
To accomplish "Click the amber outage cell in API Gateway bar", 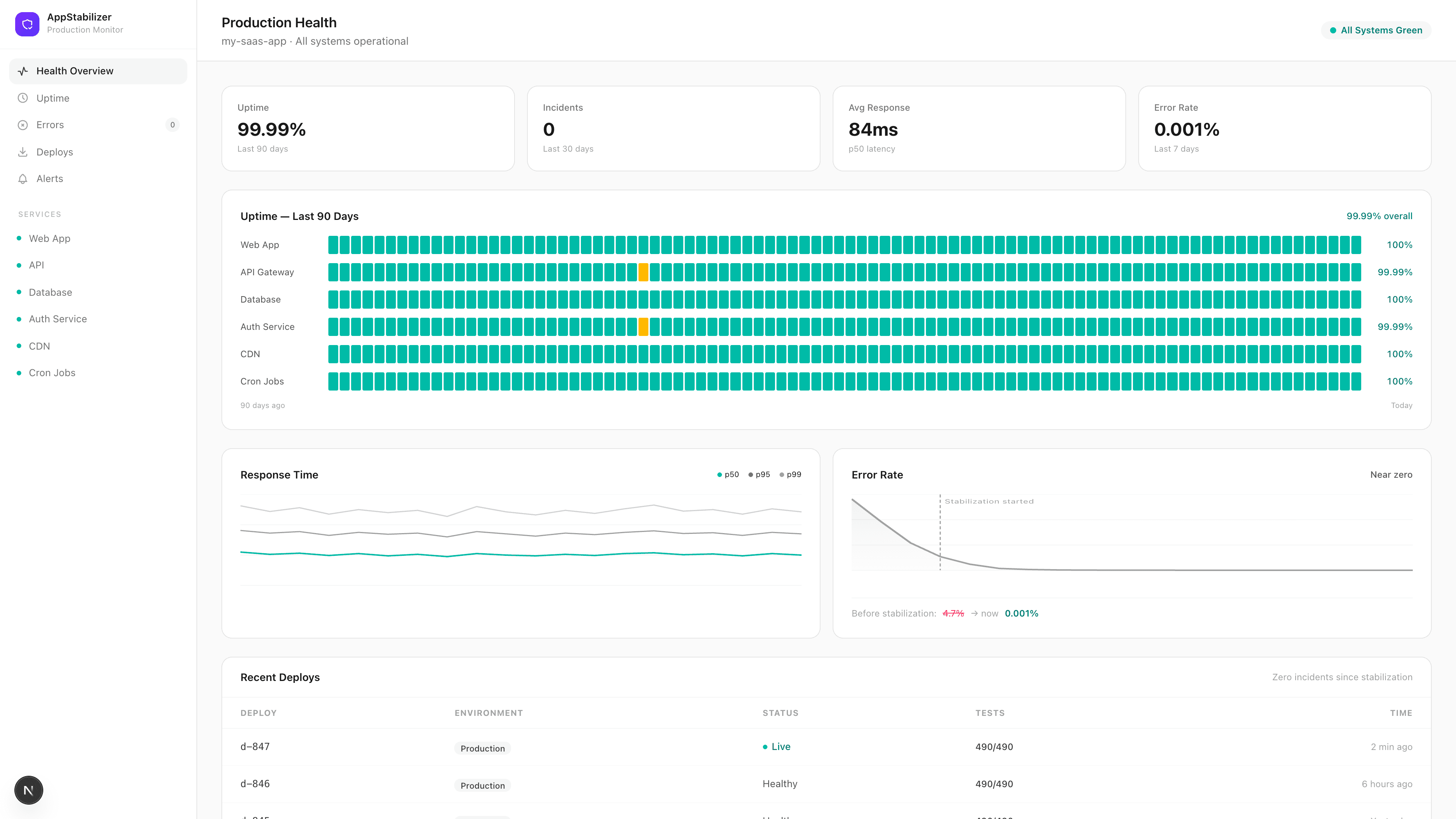I will 643,272.
